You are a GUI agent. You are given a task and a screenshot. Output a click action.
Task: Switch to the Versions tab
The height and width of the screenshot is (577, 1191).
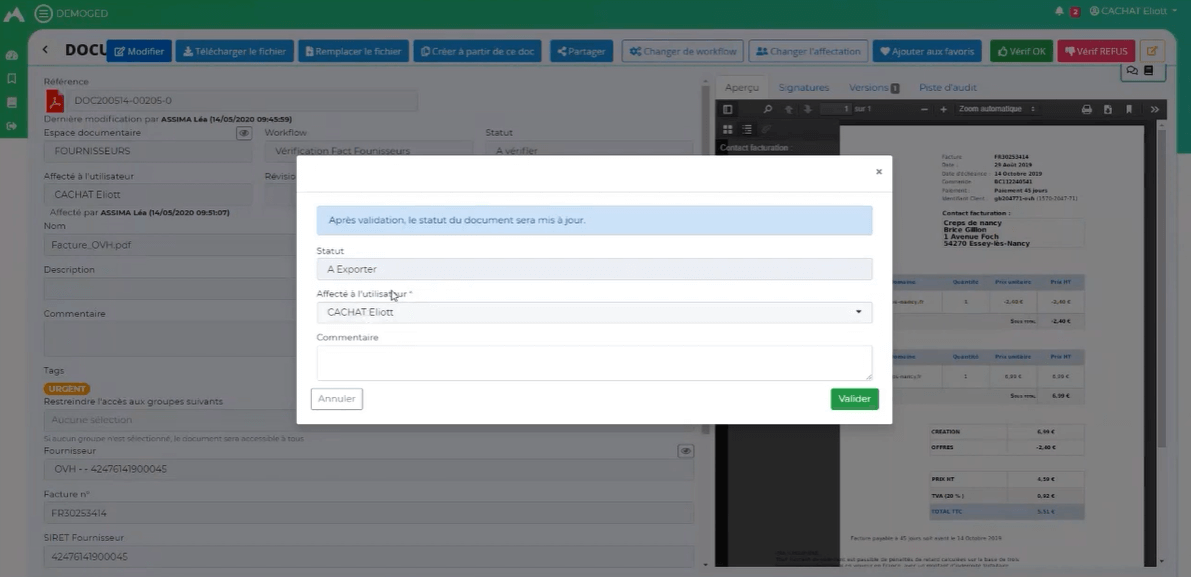click(874, 87)
